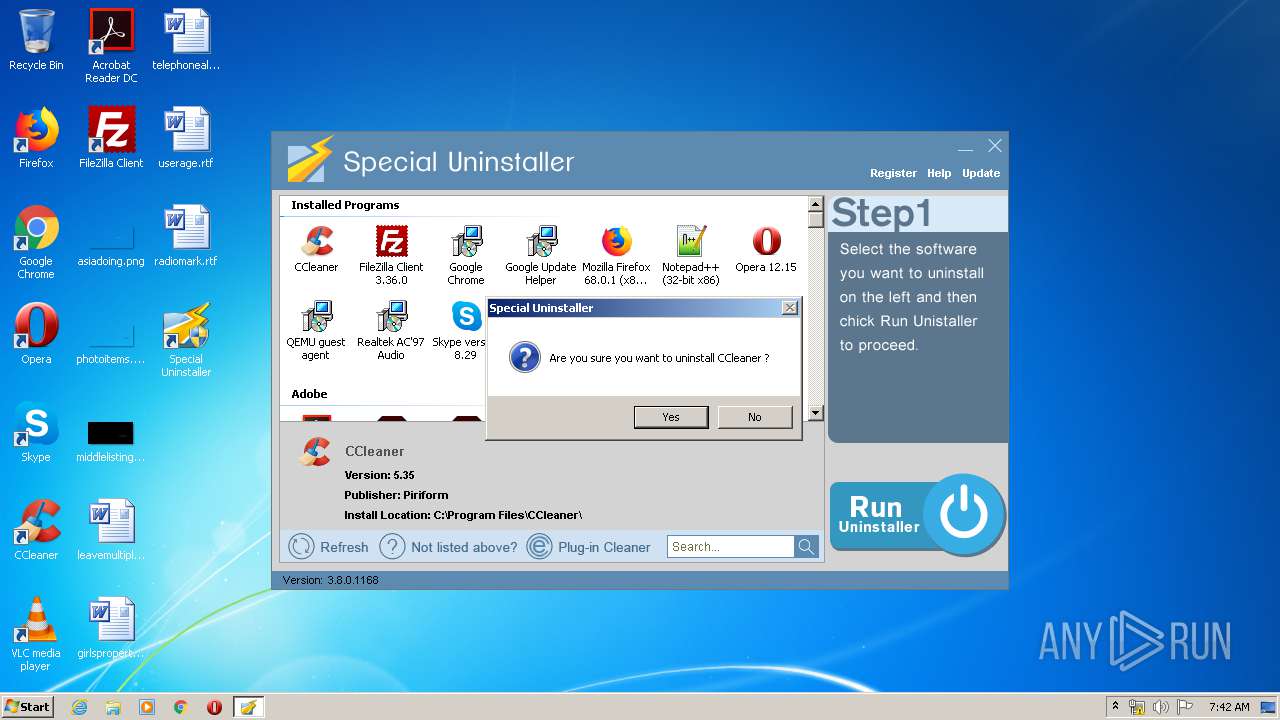Click the Show desktop button in taskbar
The height and width of the screenshot is (720, 1280).
pos(1269,707)
